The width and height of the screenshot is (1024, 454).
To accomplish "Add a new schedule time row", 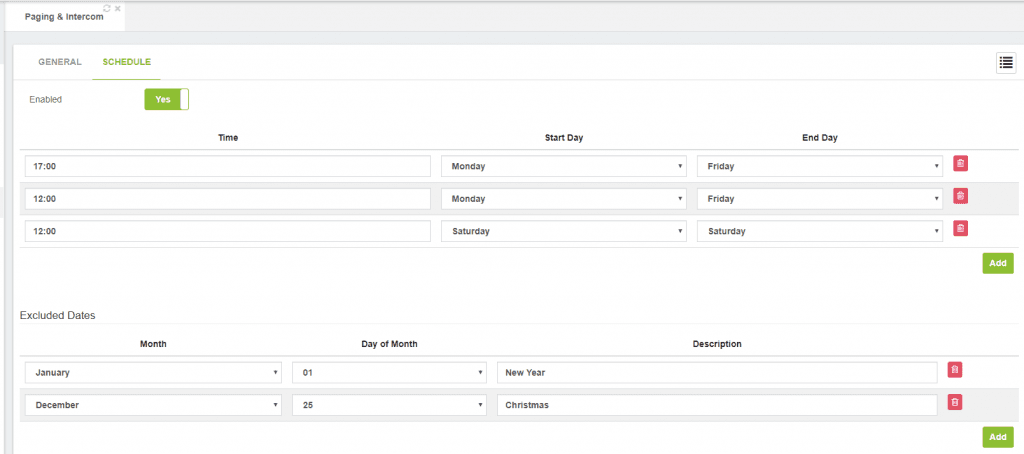I will coord(998,263).
